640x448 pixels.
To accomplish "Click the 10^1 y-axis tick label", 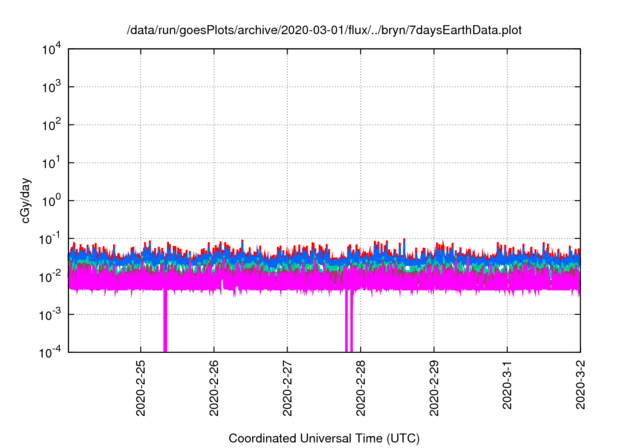I will click(x=51, y=163).
